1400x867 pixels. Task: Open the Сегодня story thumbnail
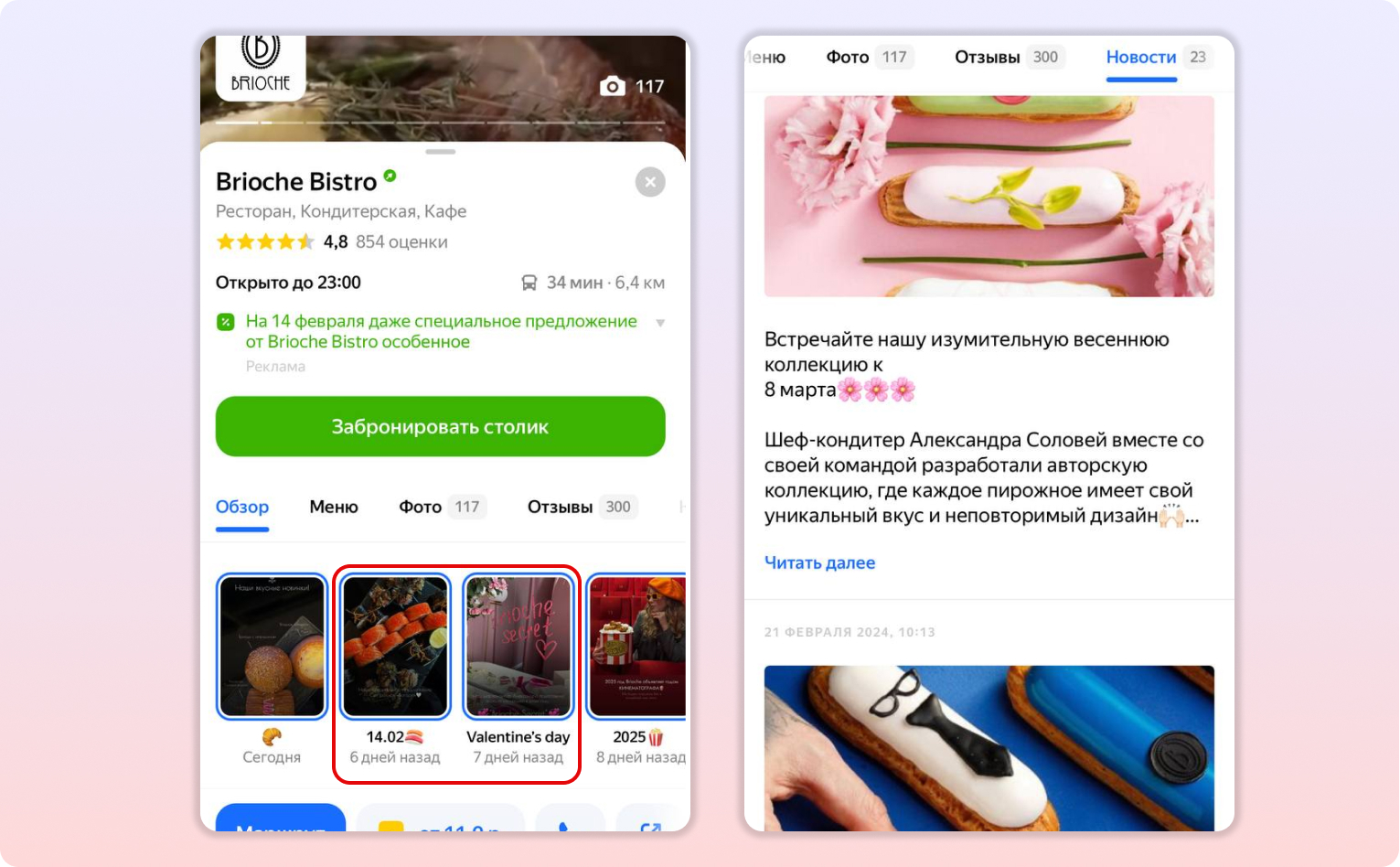272,647
